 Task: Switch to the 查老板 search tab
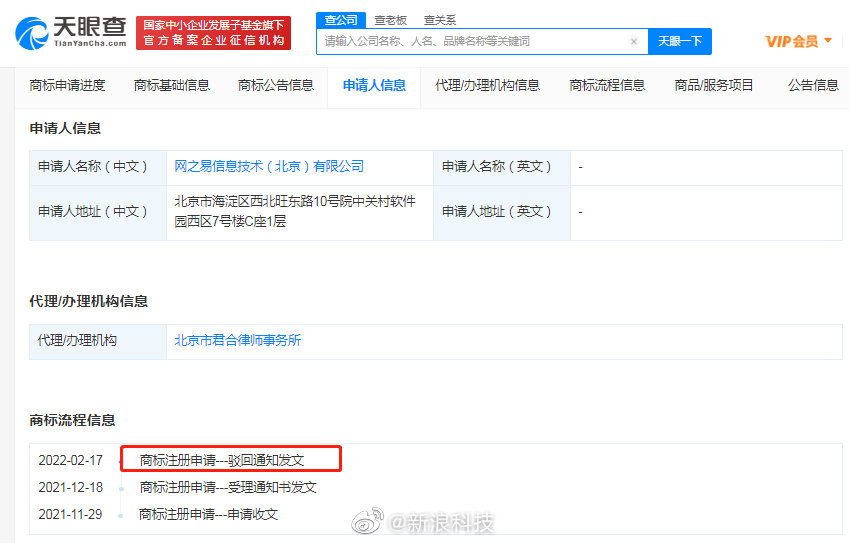click(390, 20)
